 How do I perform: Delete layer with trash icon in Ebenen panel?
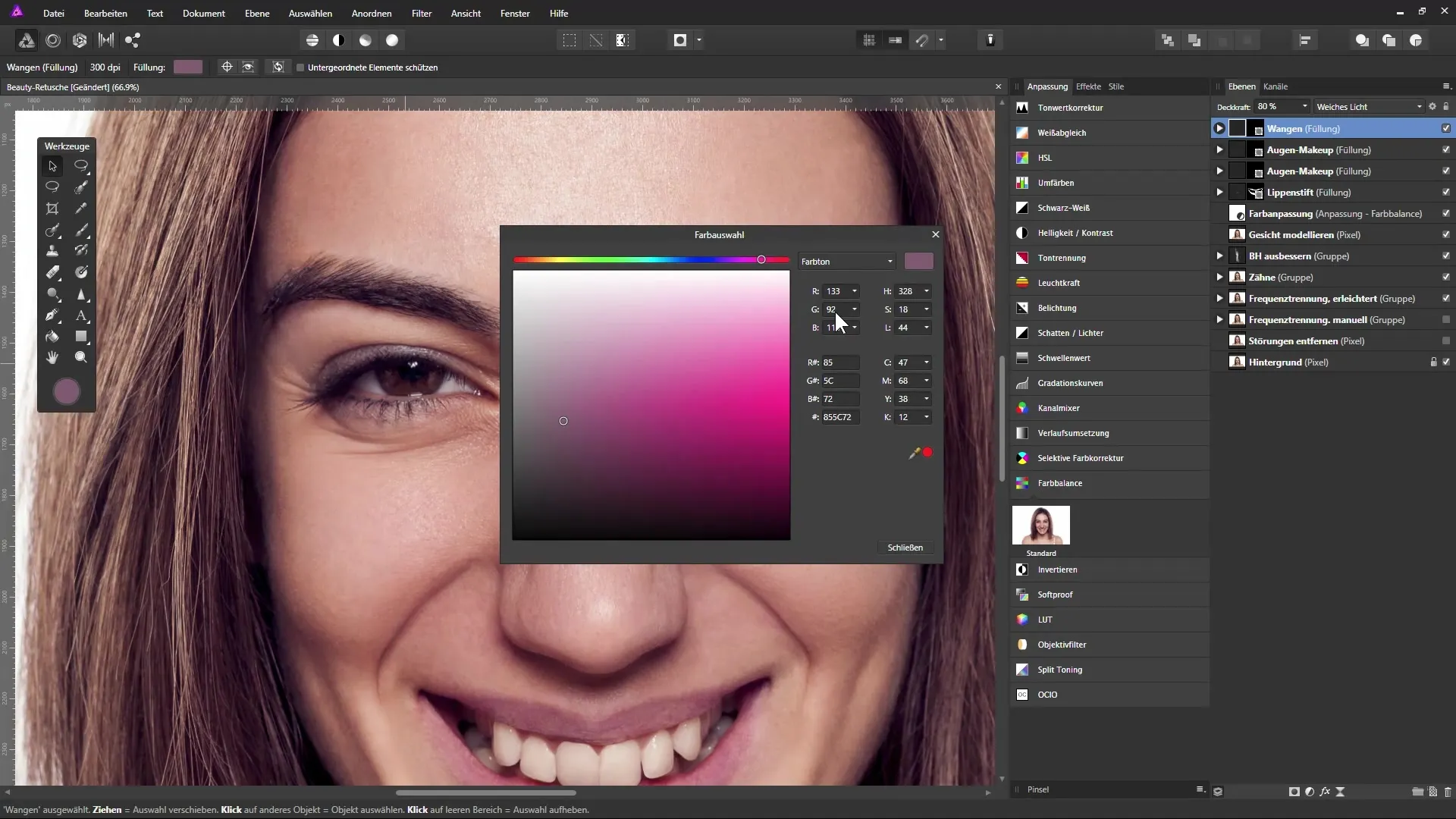pyautogui.click(x=1448, y=791)
